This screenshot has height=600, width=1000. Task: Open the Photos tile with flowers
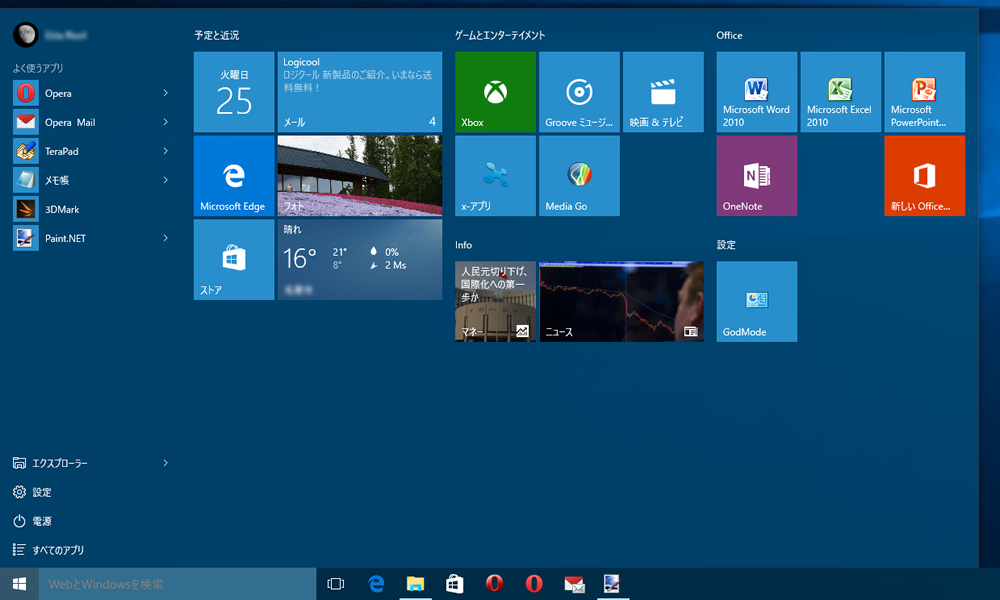tap(360, 175)
